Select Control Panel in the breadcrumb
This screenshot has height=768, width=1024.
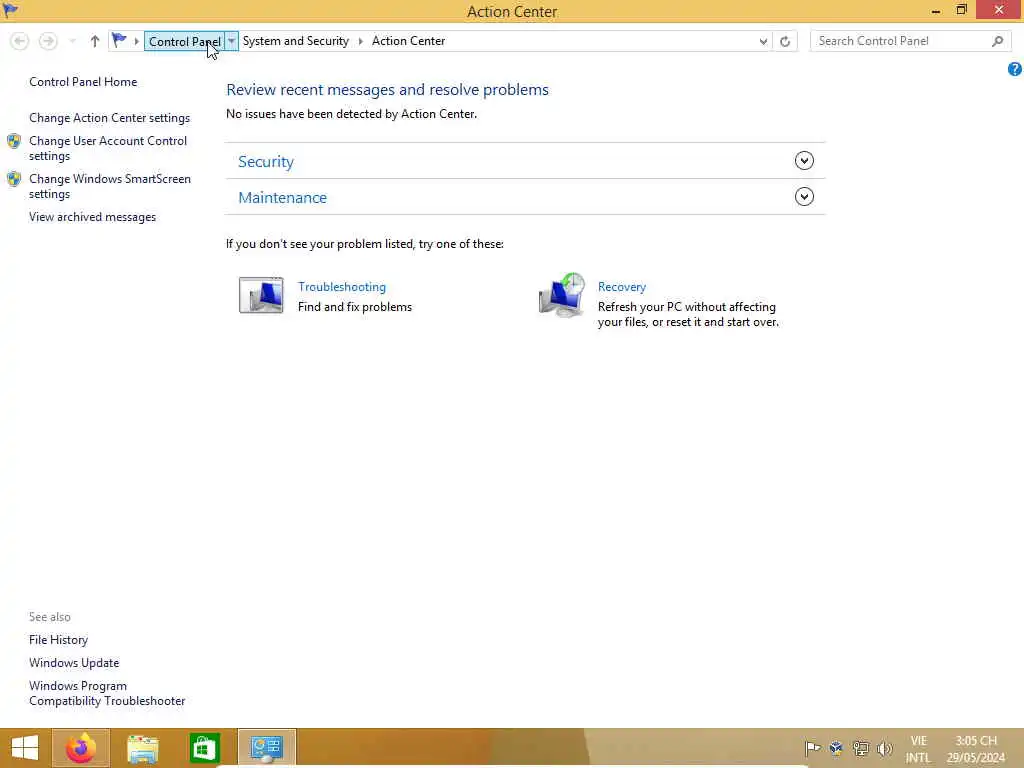tap(184, 41)
